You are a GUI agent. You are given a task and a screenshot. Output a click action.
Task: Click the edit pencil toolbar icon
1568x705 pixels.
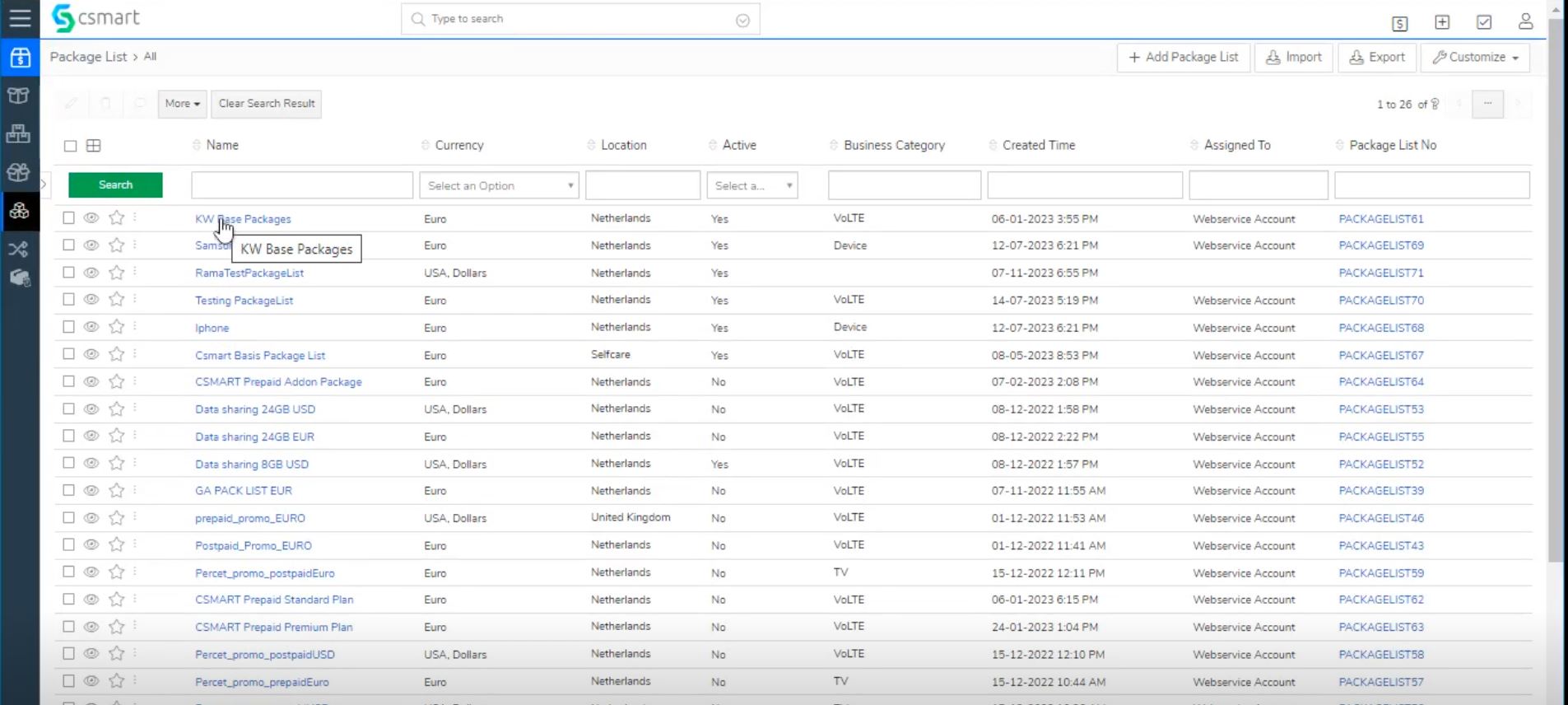pos(72,104)
